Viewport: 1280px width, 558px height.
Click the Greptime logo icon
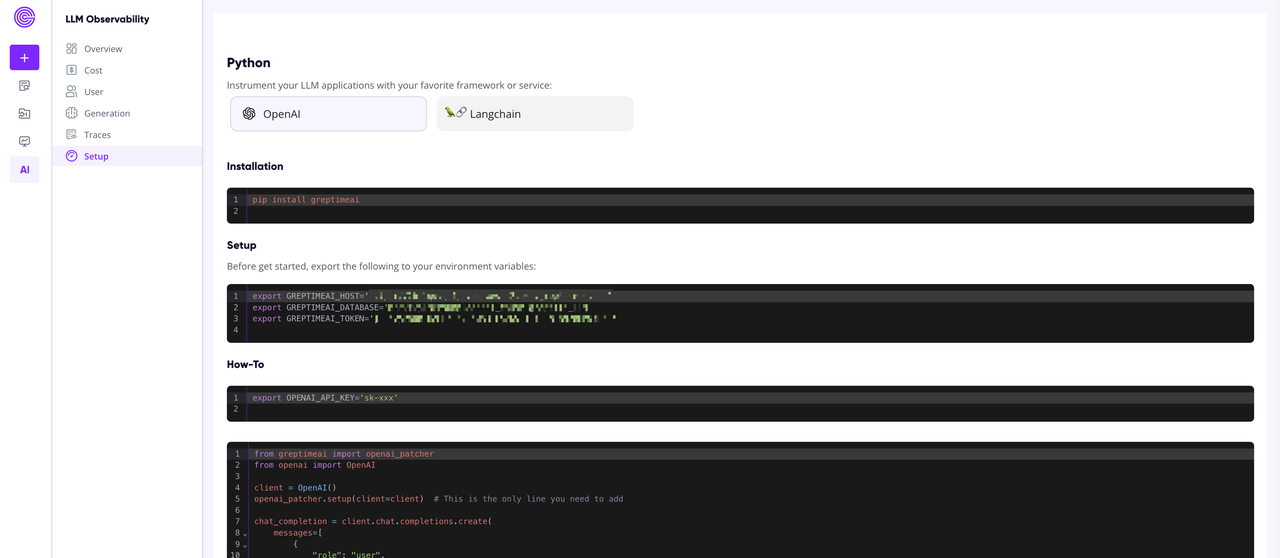[x=24, y=17]
